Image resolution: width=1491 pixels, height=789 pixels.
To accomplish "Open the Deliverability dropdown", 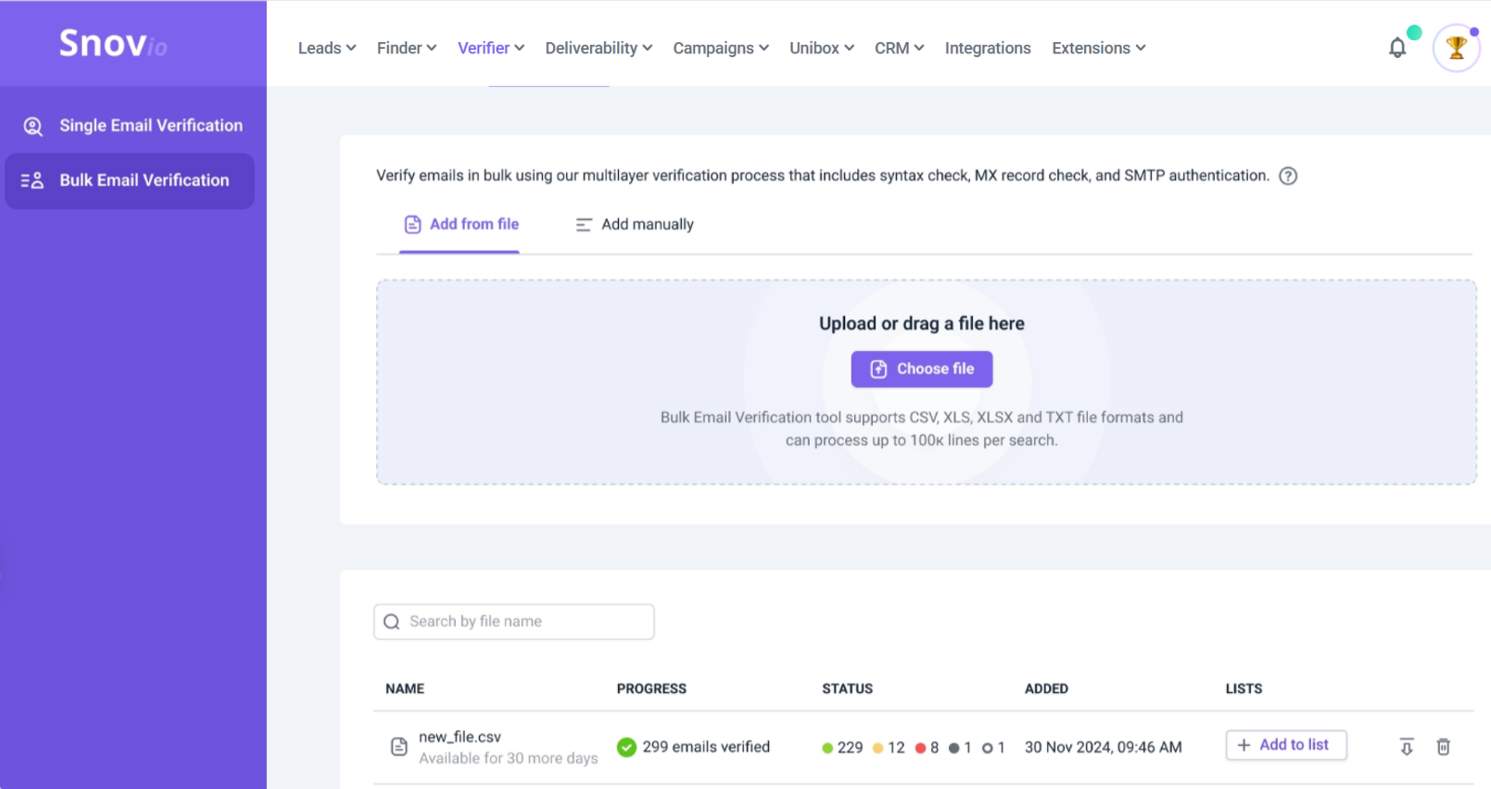I will pyautogui.click(x=598, y=48).
